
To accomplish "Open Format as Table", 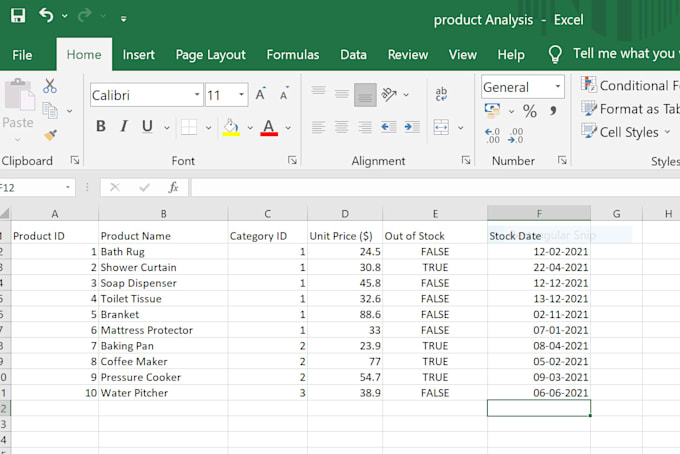I will 630,108.
